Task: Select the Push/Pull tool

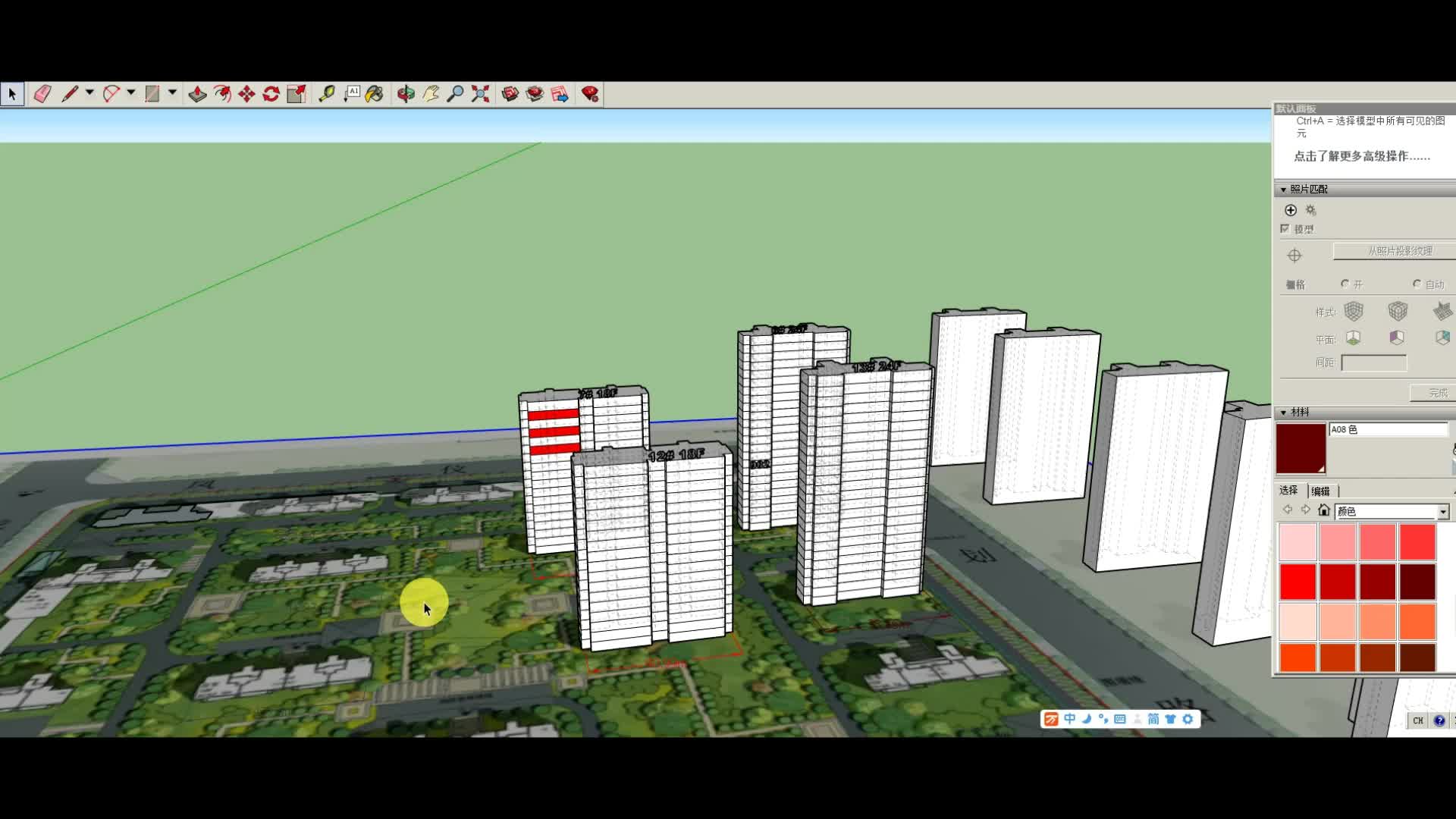Action: (x=197, y=94)
